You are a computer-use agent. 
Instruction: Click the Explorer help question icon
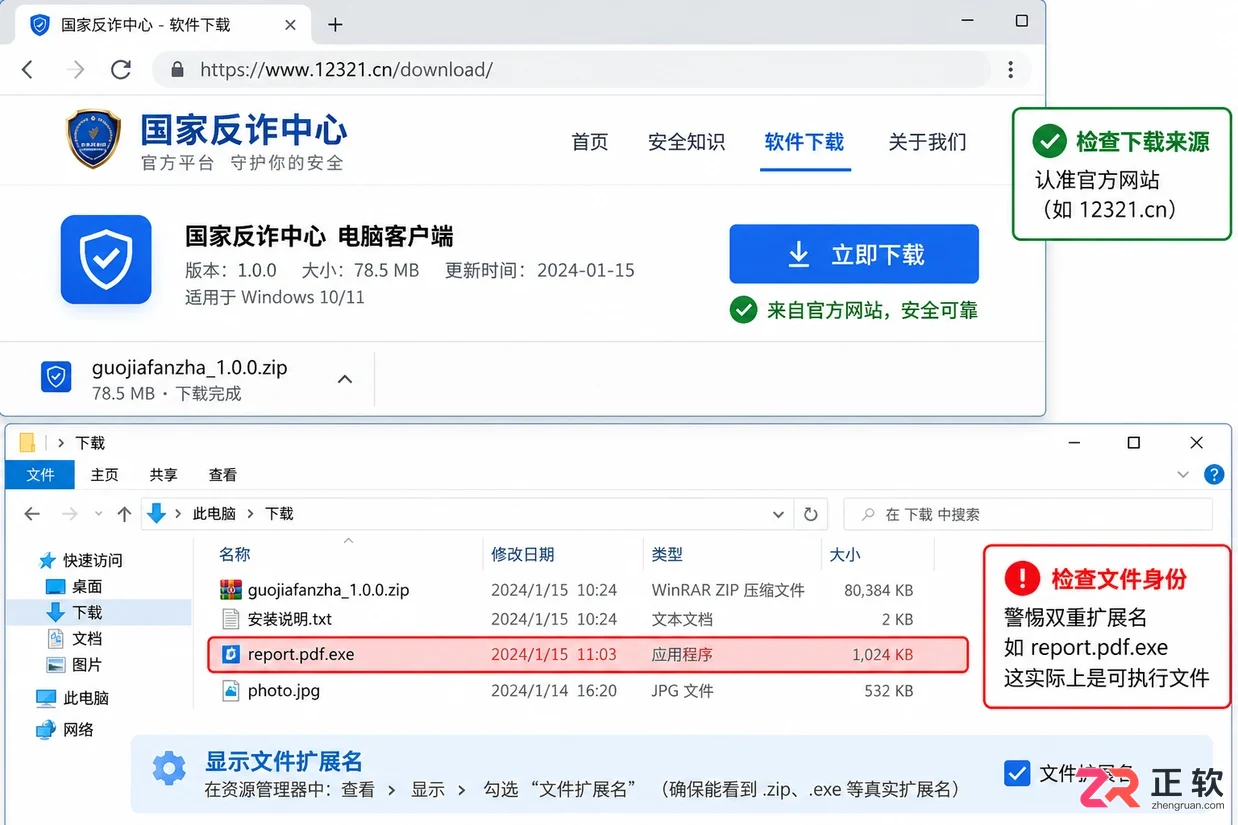coord(1214,475)
